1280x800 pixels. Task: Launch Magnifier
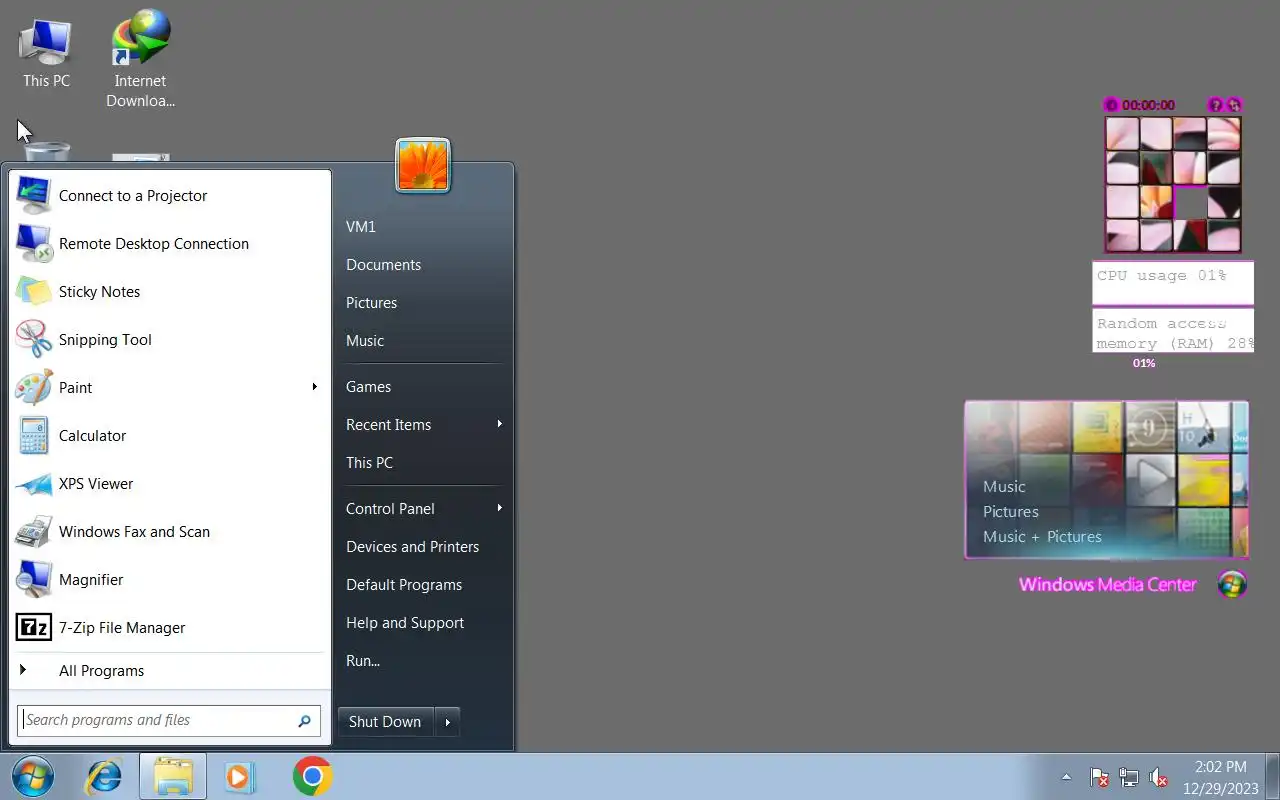point(170,580)
